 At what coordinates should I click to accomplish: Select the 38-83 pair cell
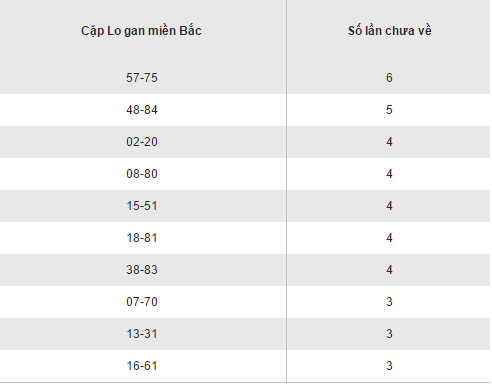click(x=142, y=270)
